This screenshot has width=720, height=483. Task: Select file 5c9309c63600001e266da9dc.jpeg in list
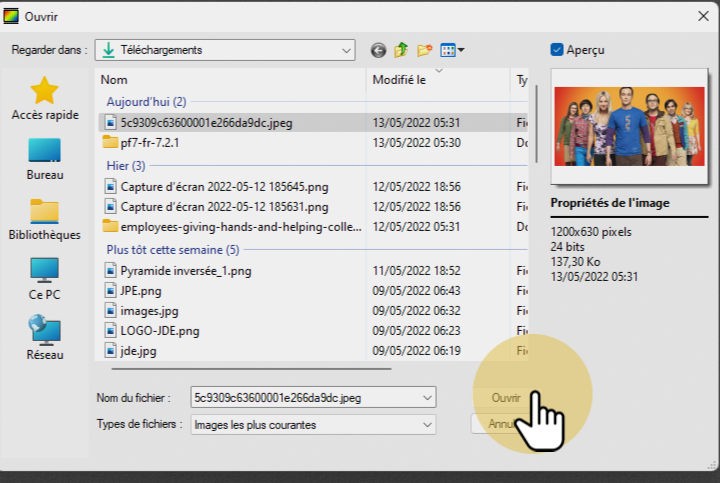click(313, 123)
